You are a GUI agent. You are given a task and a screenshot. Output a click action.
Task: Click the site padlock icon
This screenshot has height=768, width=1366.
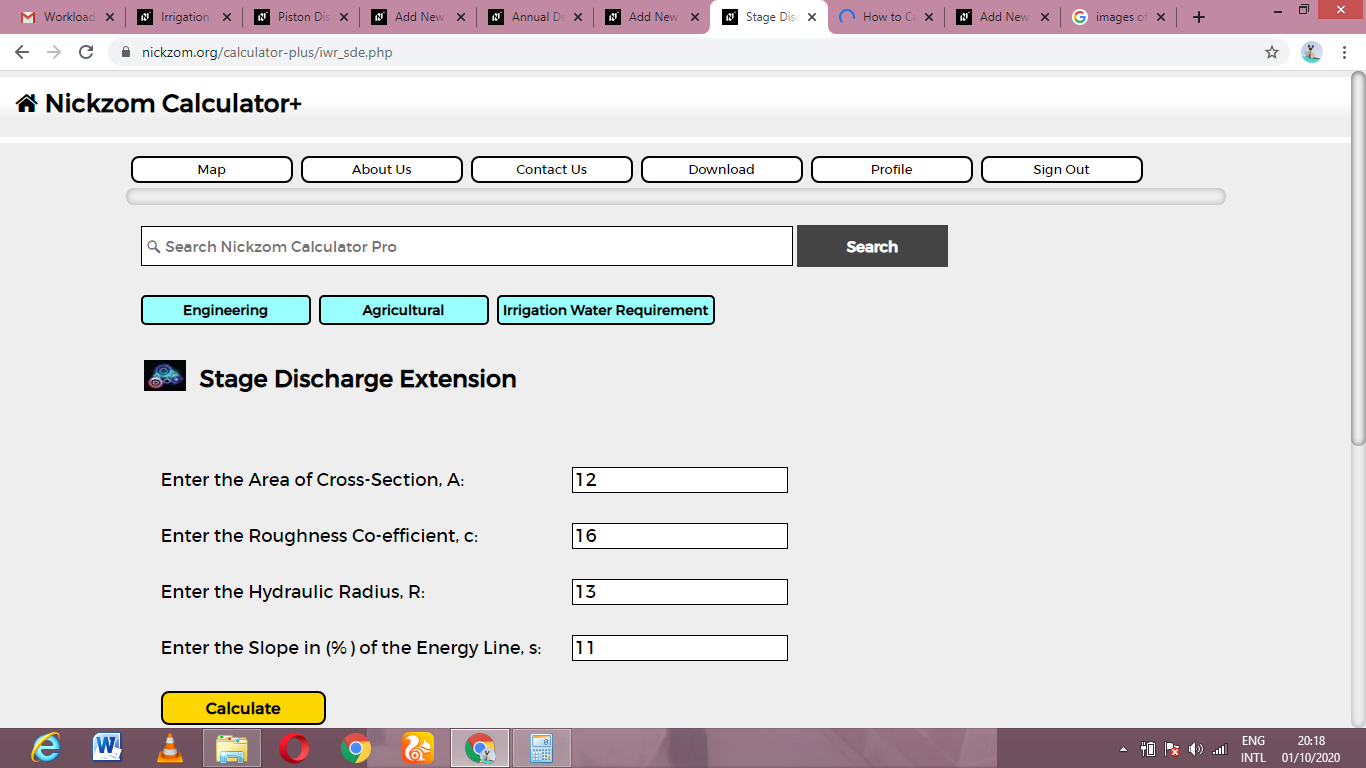pos(125,52)
